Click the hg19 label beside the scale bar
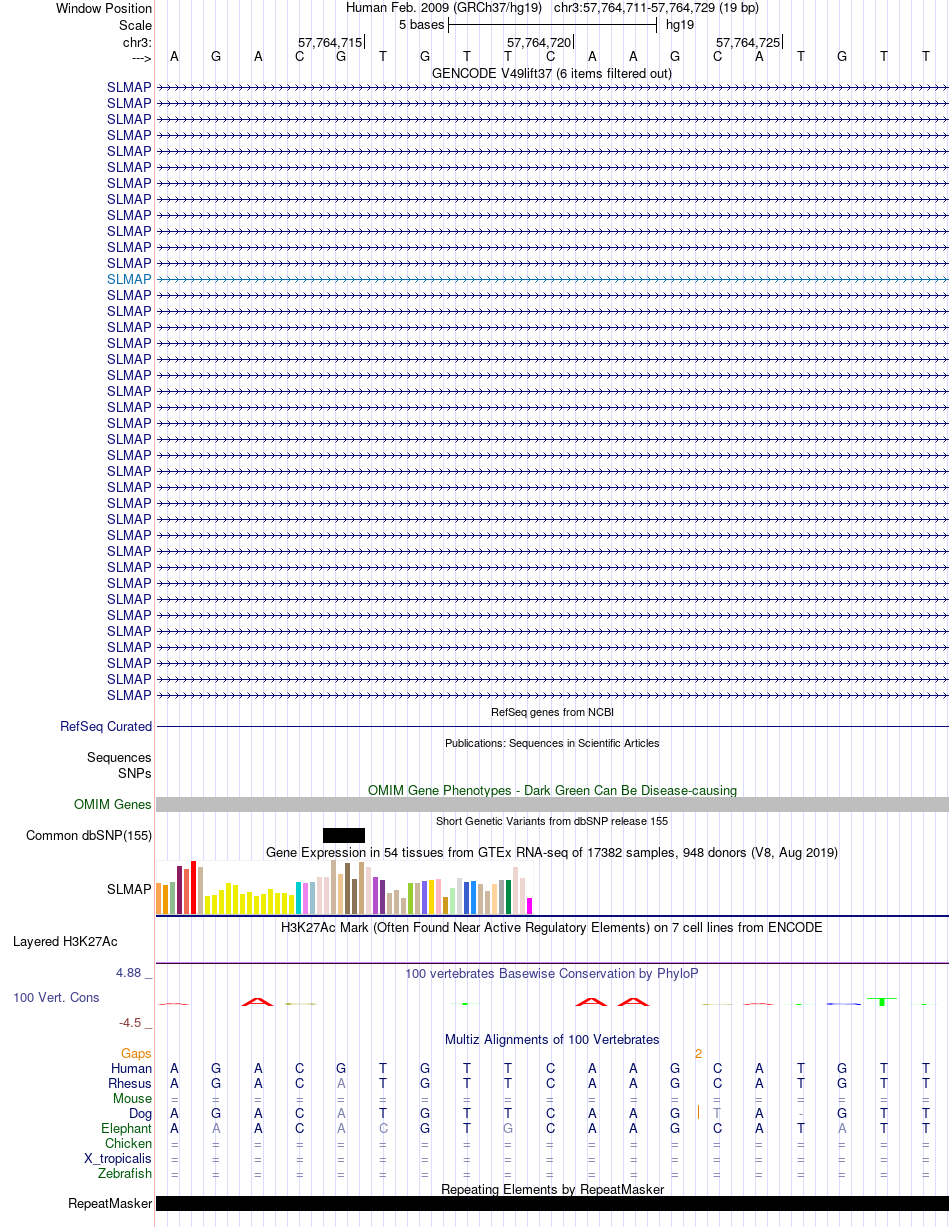The width and height of the screenshot is (950, 1227). click(680, 24)
